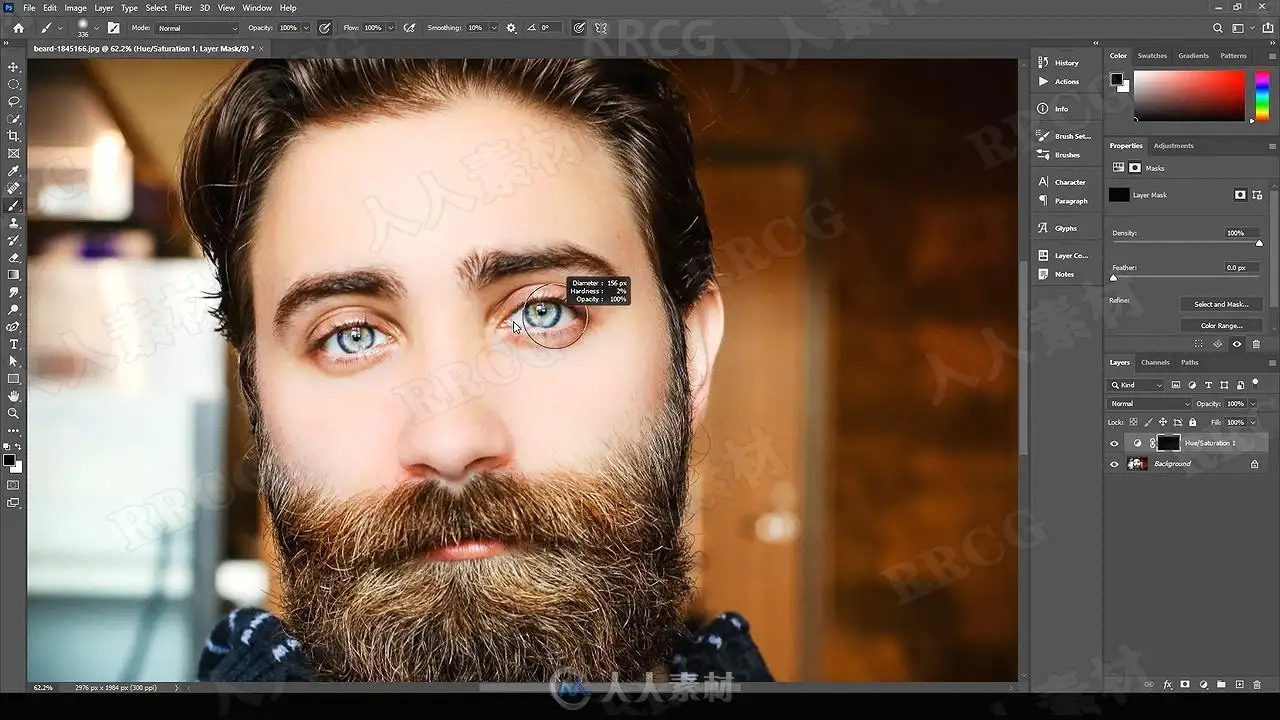The image size is (1280, 720).
Task: Click the Color Range button
Action: point(1221,325)
